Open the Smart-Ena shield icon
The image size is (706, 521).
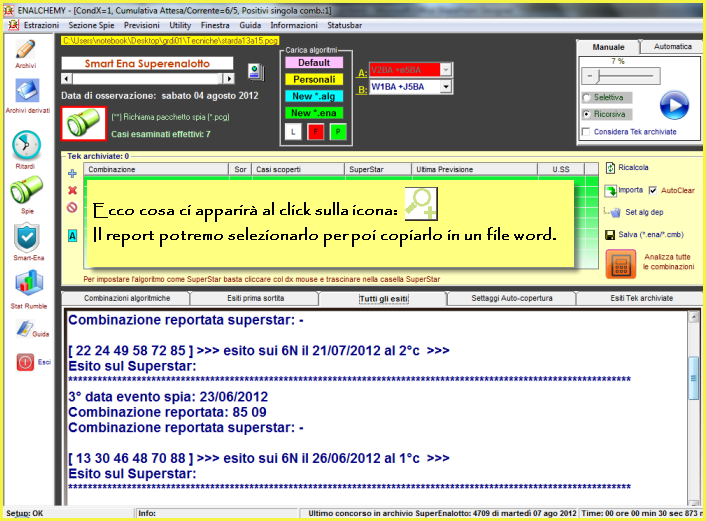[x=27, y=237]
